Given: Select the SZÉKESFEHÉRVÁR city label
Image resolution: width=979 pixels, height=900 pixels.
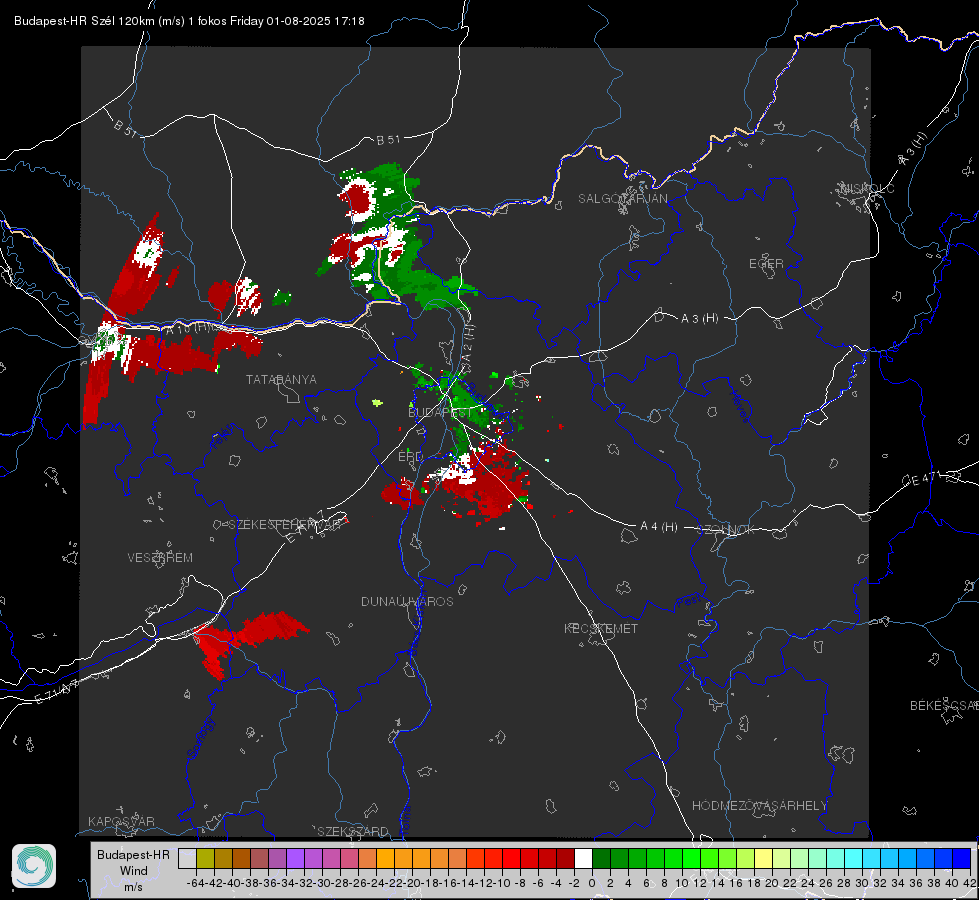Looking at the screenshot, I should pos(285,525).
